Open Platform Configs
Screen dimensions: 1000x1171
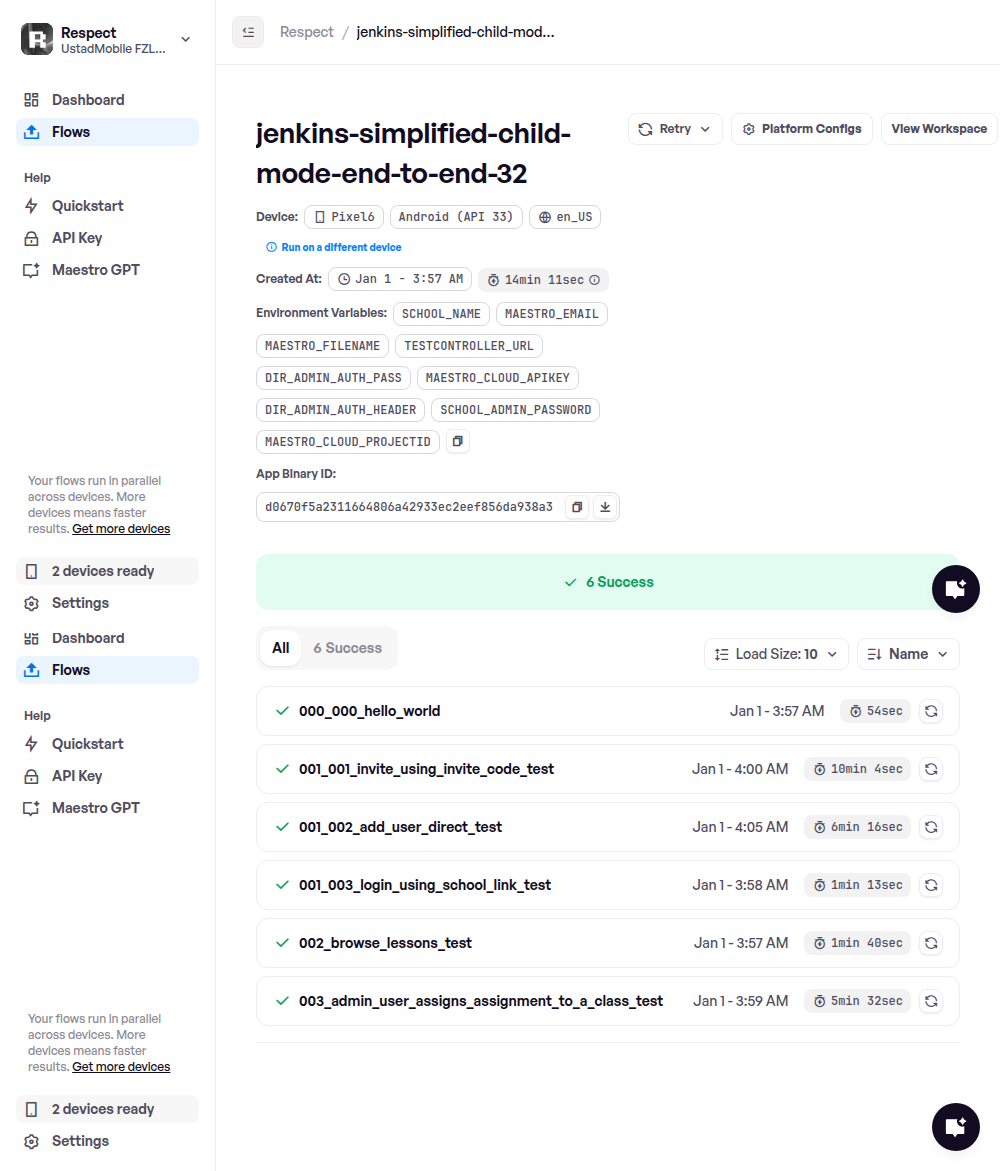(x=802, y=129)
